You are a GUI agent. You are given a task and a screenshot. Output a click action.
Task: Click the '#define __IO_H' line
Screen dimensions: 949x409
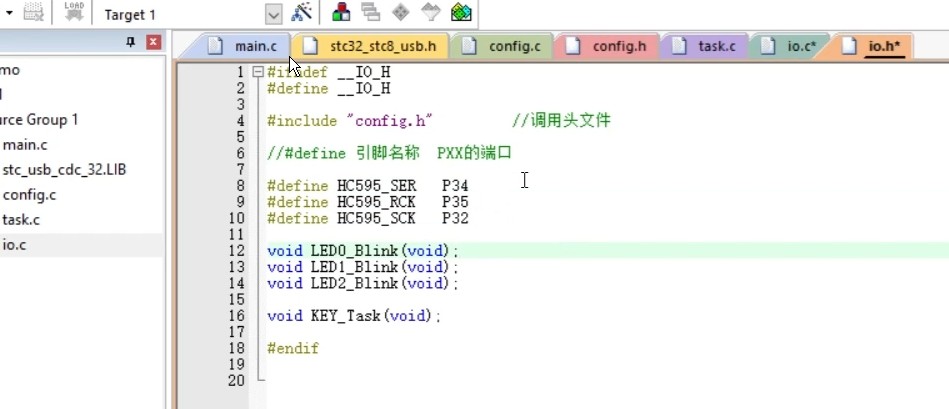(x=329, y=89)
